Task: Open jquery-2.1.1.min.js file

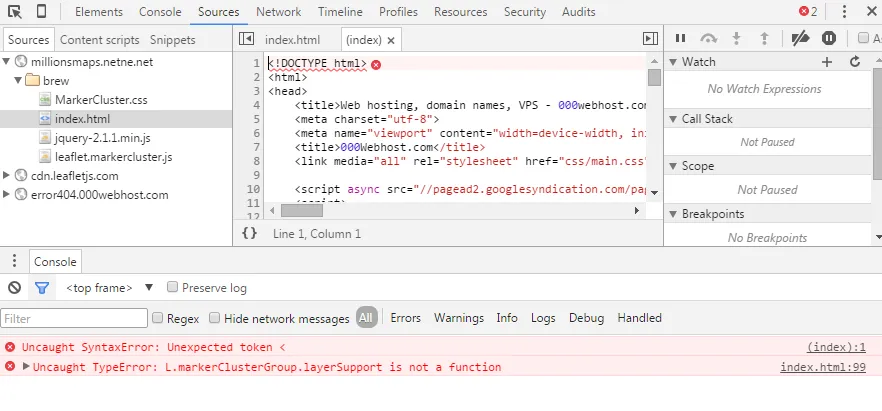Action: (x=103, y=138)
